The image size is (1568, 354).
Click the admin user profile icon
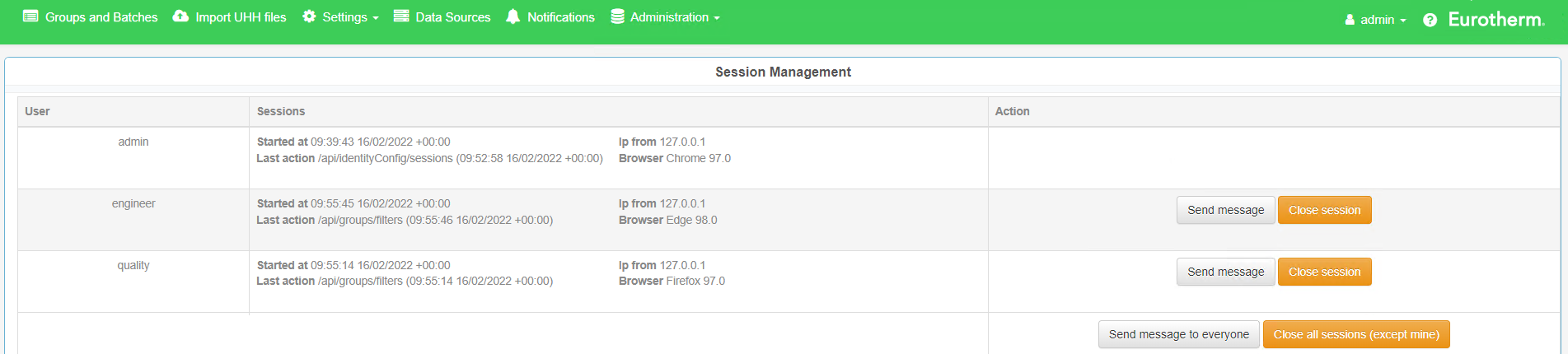coord(1350,20)
